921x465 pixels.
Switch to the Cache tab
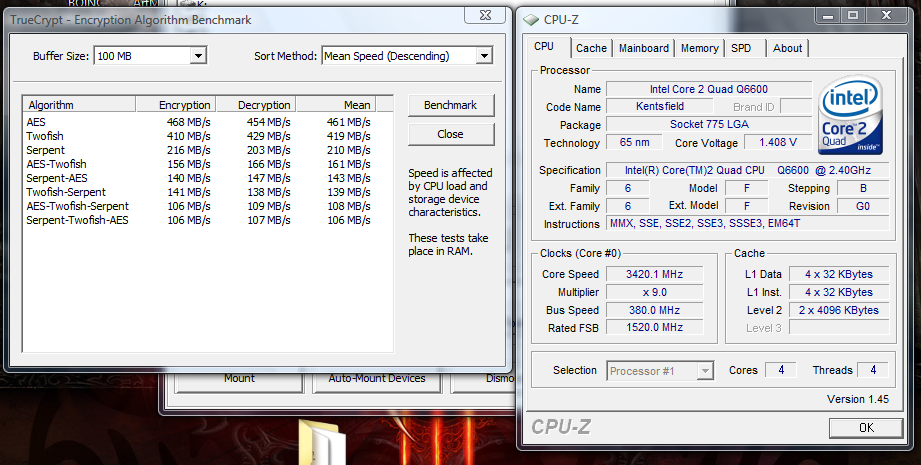(x=591, y=48)
